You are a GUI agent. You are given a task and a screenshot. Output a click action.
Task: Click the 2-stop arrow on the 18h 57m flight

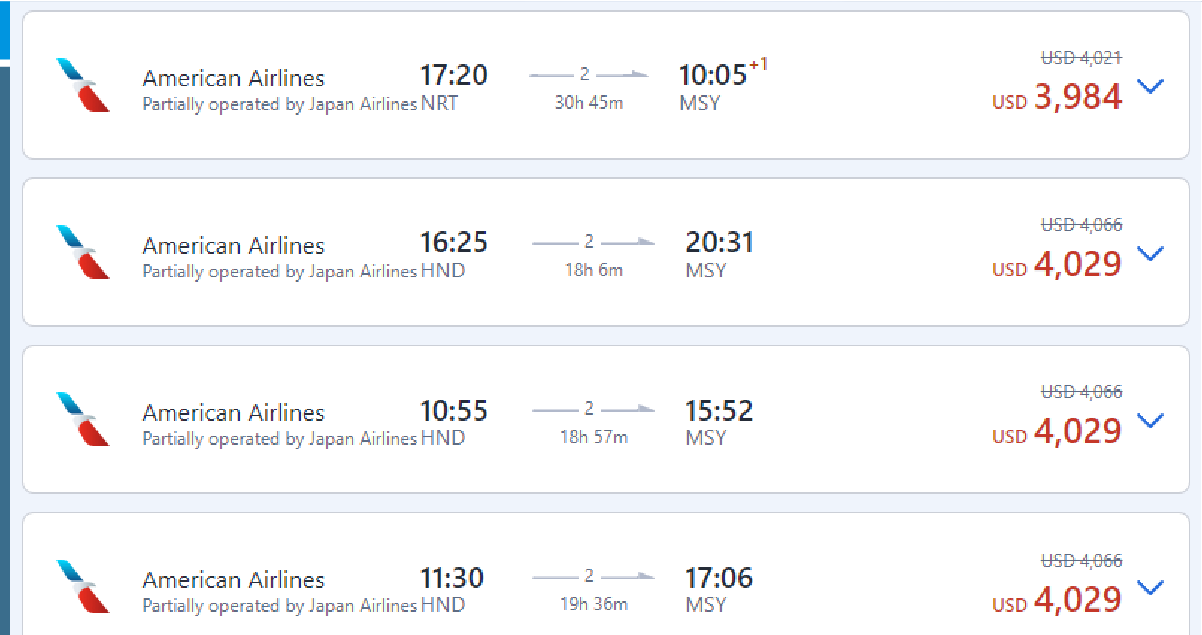[x=592, y=409]
